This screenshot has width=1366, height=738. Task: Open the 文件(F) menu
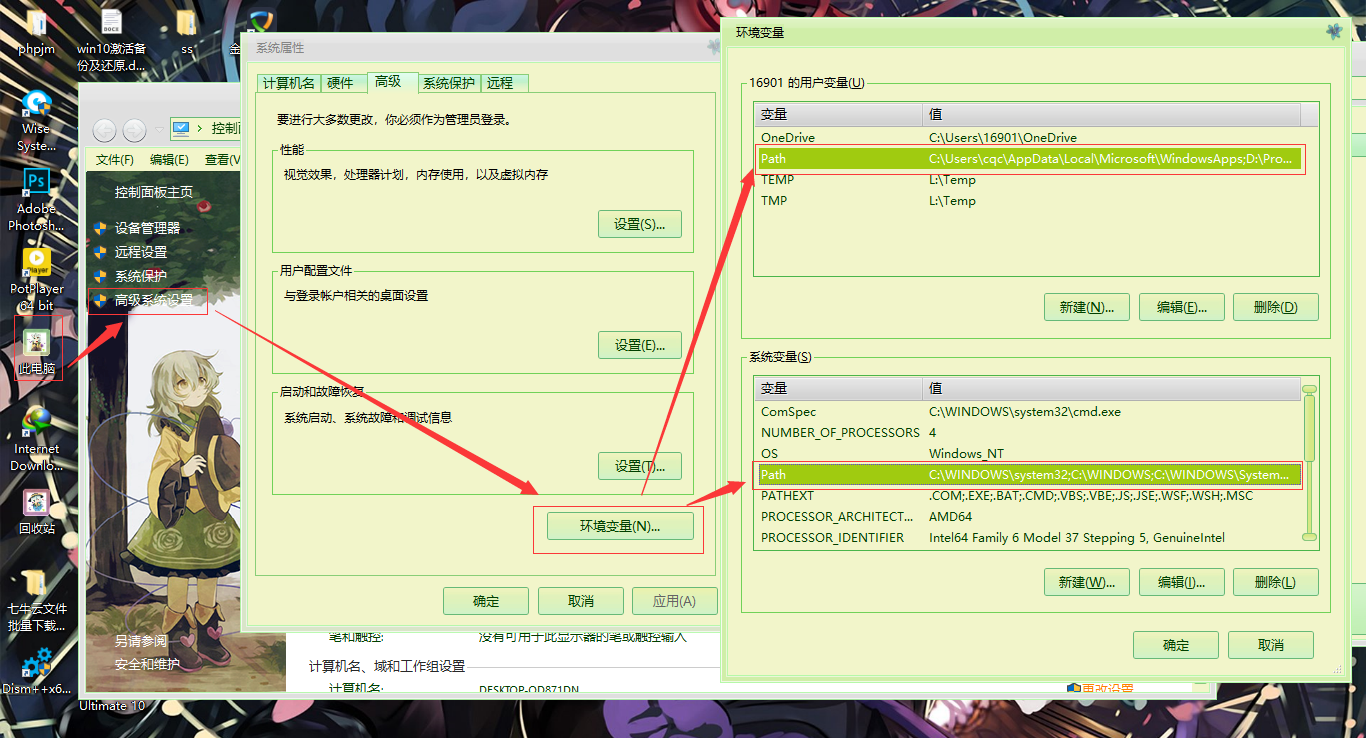(x=114, y=160)
